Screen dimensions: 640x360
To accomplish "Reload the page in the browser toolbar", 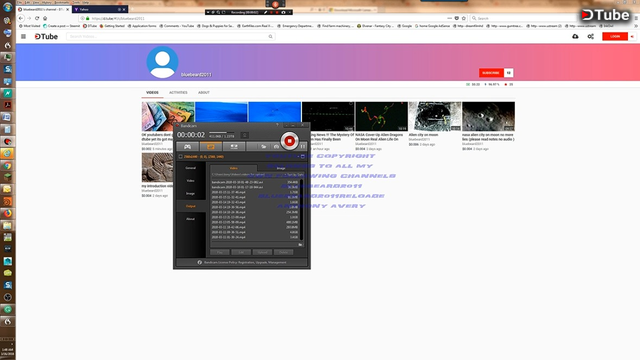I will point(37,18).
